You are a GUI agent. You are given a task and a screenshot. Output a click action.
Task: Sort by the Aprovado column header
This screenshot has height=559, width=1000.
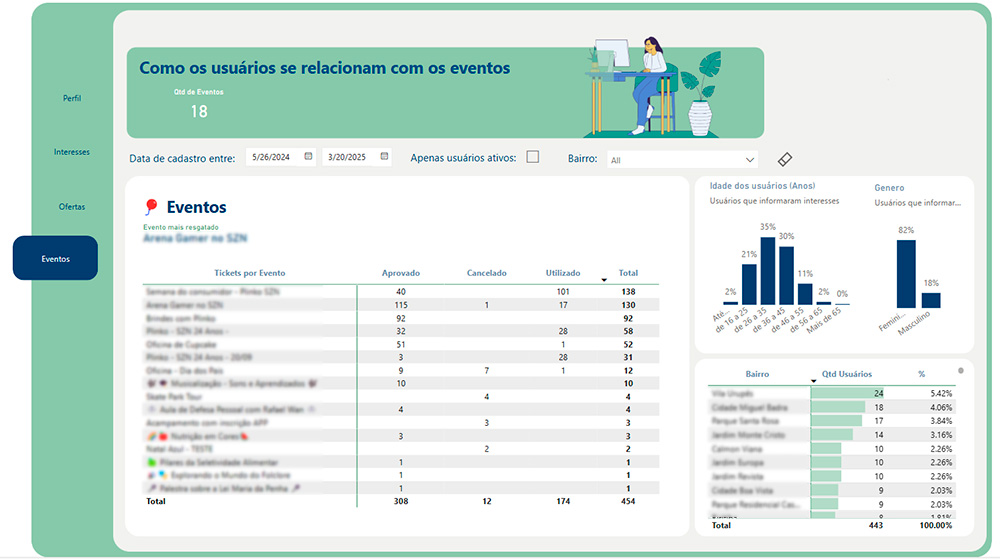(401, 273)
